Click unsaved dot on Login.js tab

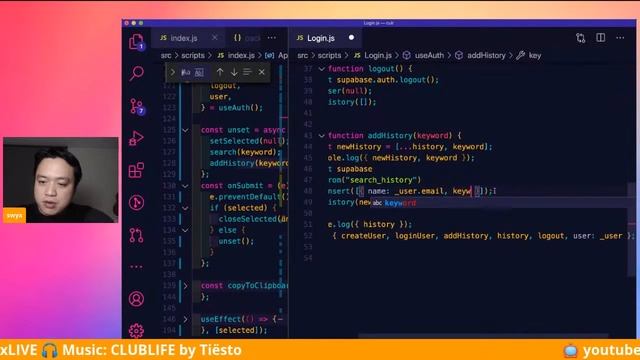[351, 38]
